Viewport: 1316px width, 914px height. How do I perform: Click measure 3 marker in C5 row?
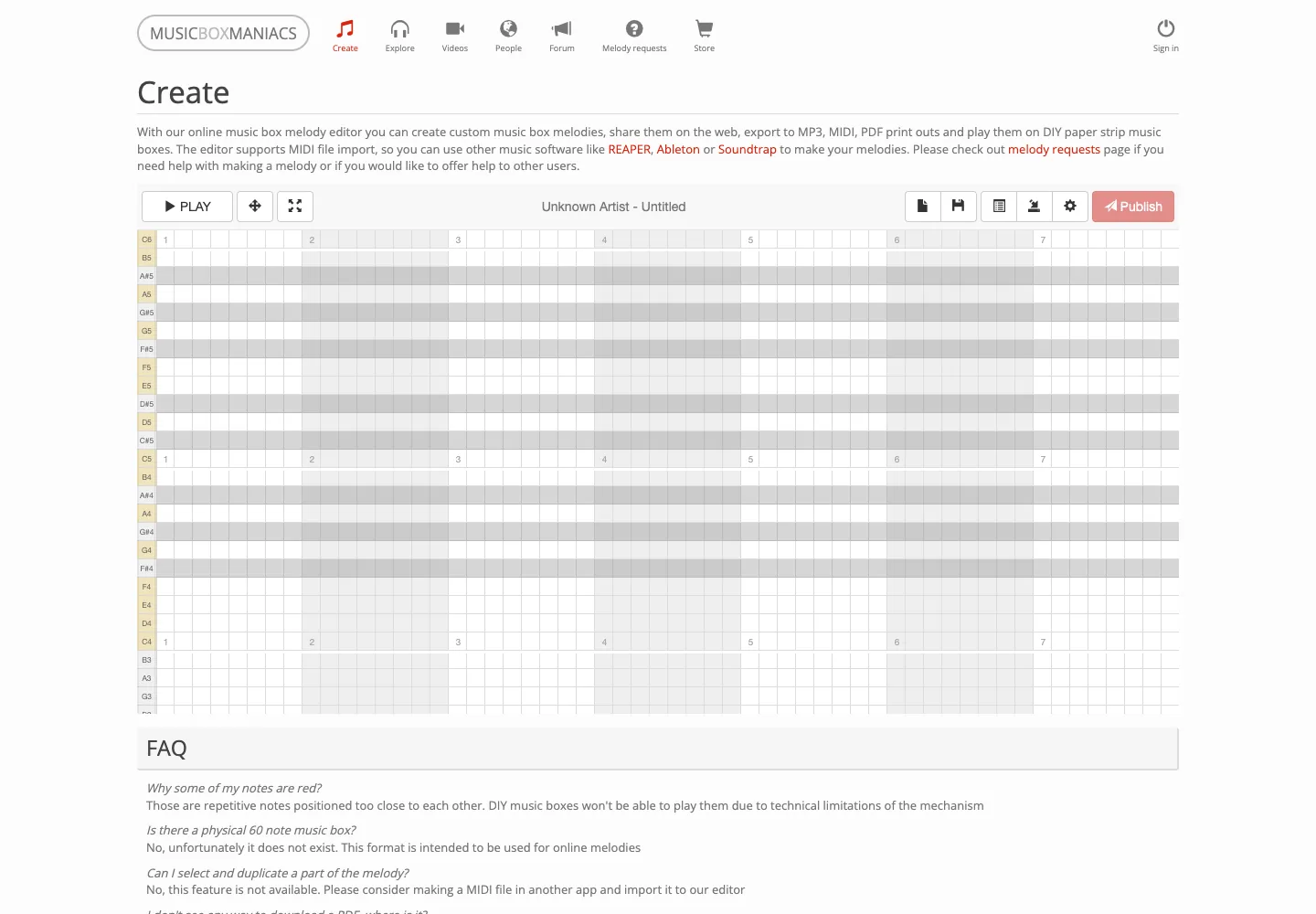pos(458,459)
